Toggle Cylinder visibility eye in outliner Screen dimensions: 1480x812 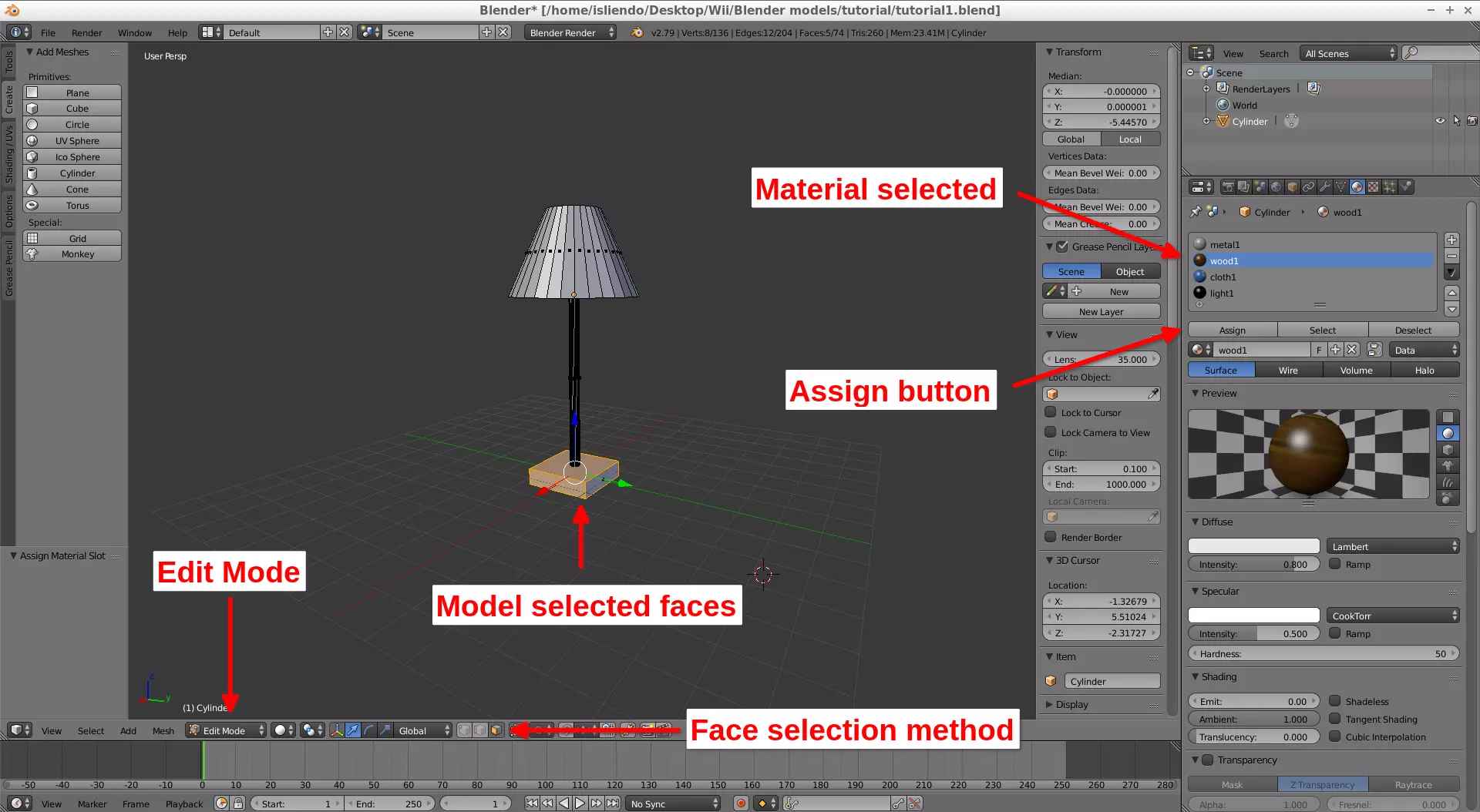(1440, 121)
